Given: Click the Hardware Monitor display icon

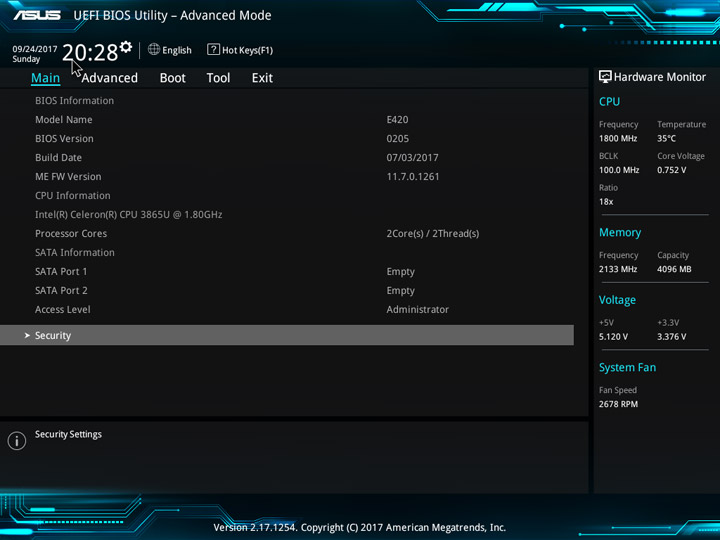Looking at the screenshot, I should coord(605,77).
